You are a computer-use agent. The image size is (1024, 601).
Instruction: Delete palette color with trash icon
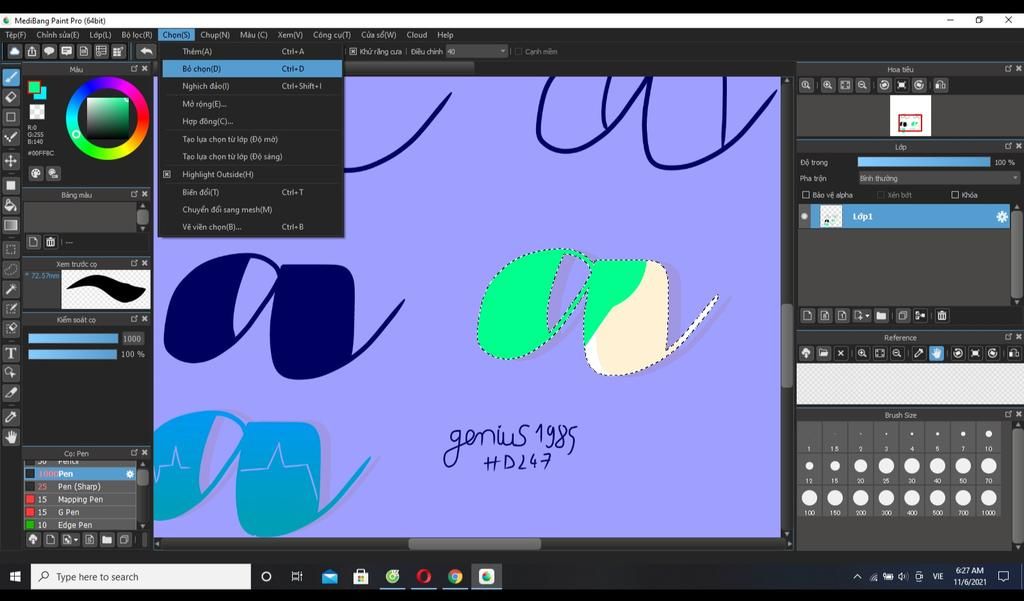[50, 242]
